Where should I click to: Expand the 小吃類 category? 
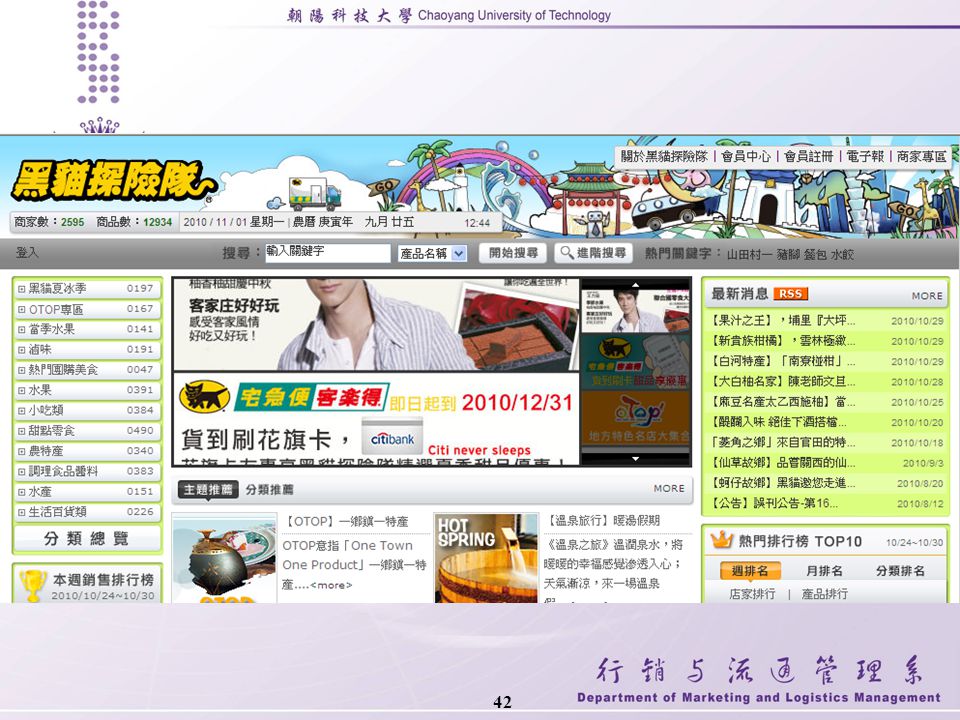pyautogui.click(x=21, y=410)
